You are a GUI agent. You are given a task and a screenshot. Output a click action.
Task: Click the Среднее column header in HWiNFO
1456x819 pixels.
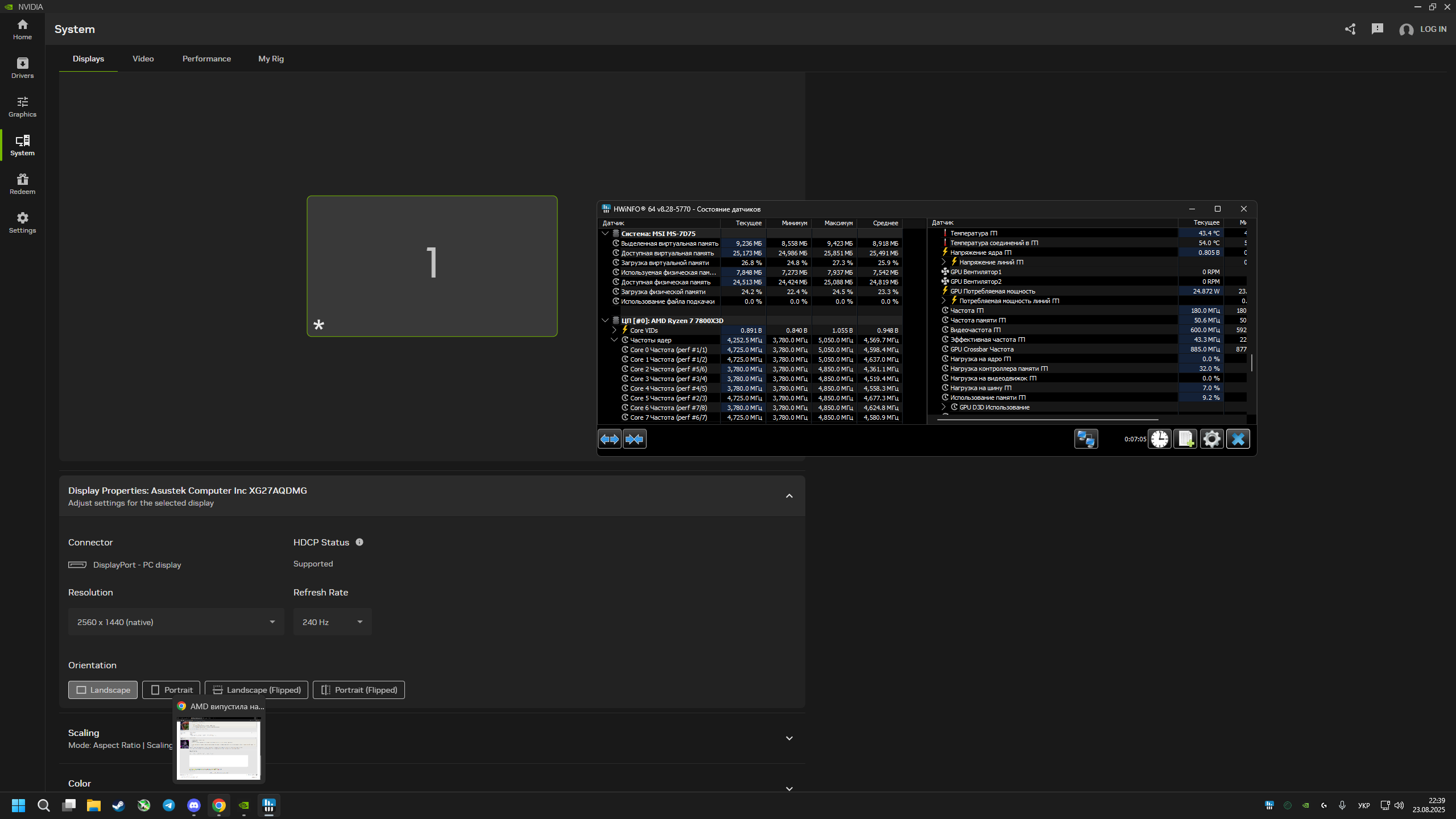click(879, 223)
